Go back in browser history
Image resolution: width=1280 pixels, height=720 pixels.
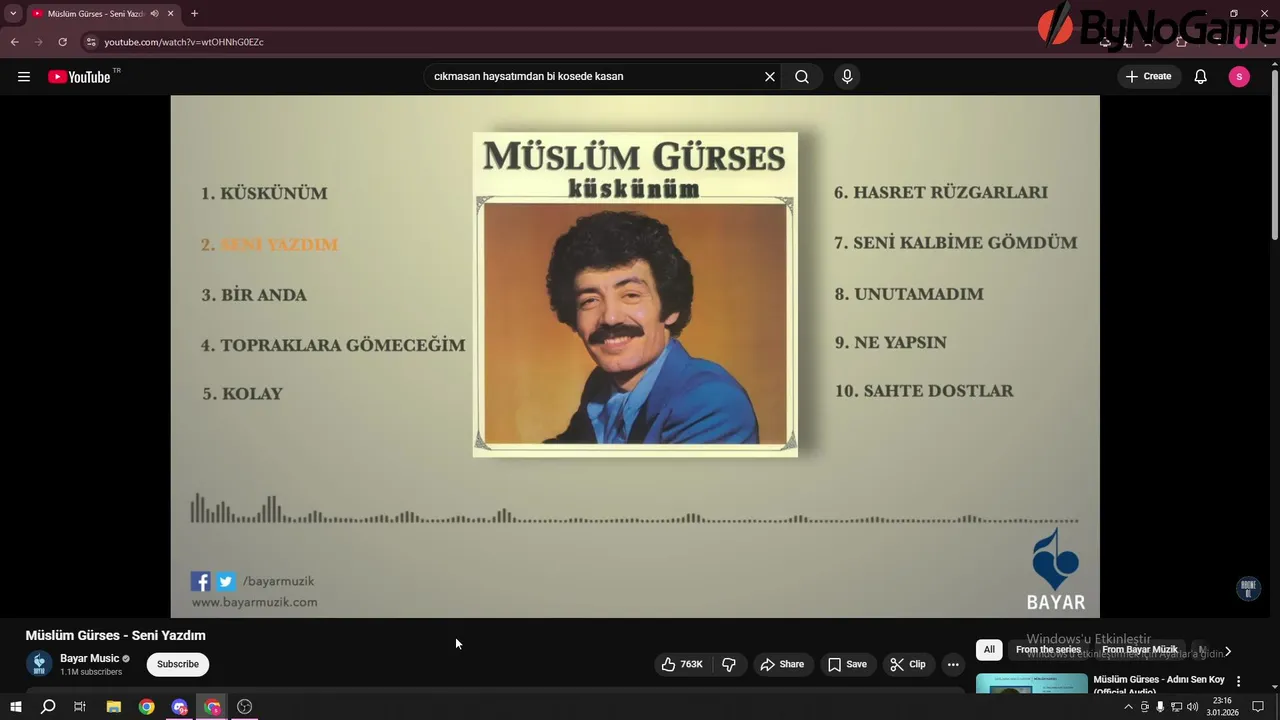click(14, 42)
